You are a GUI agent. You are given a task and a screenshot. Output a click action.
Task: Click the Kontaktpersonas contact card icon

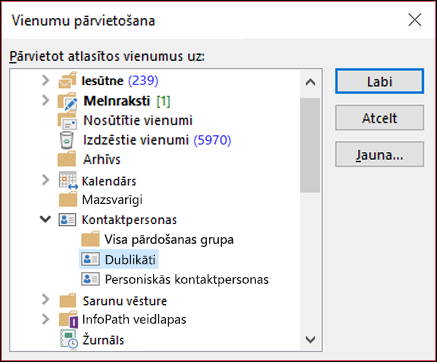pos(68,220)
